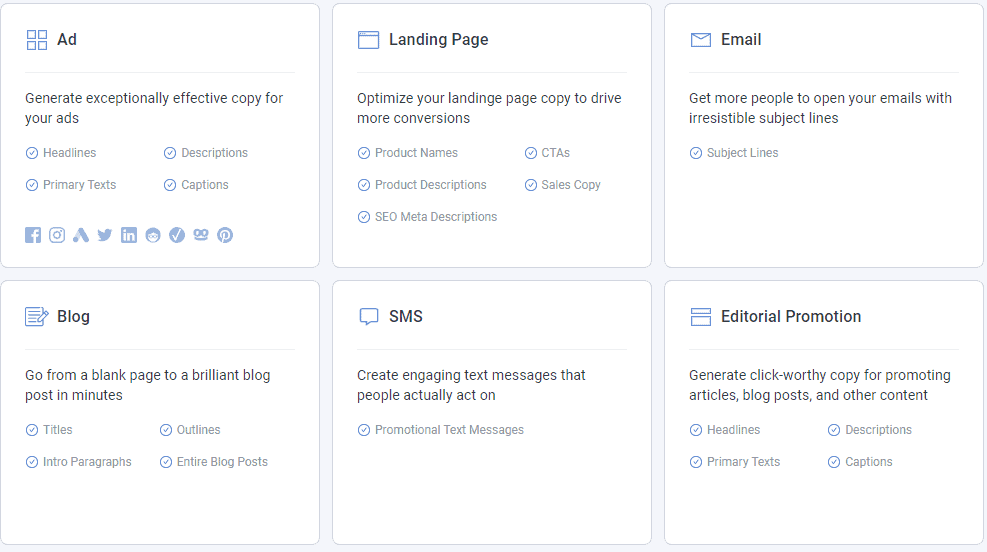
Task: Click the check icon beside CTAs
Action: pyautogui.click(x=531, y=153)
